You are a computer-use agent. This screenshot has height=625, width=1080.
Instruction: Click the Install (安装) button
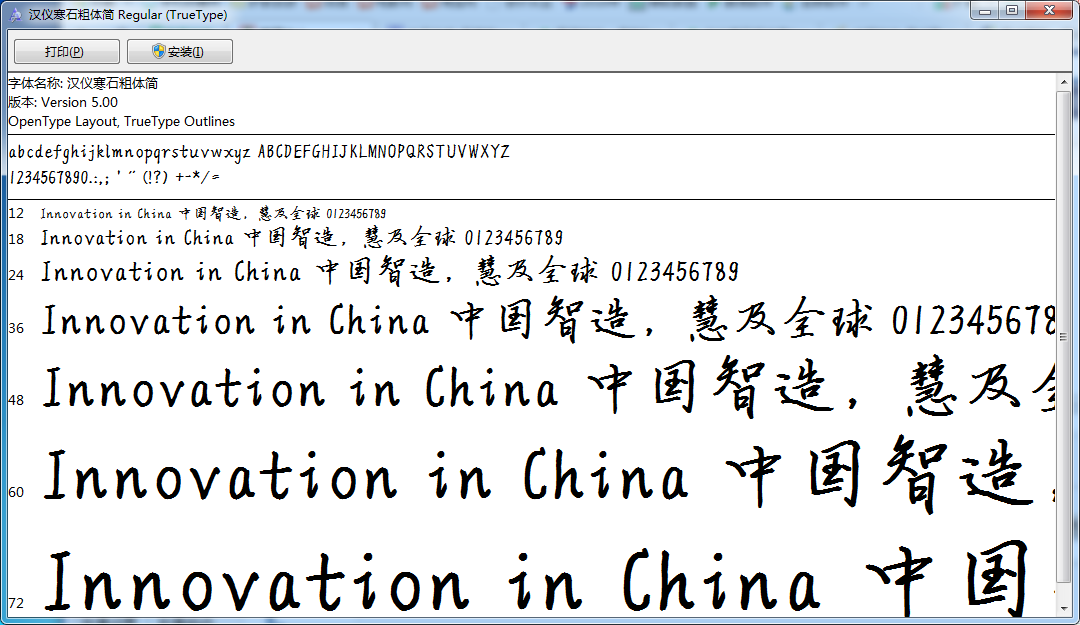[x=179, y=51]
